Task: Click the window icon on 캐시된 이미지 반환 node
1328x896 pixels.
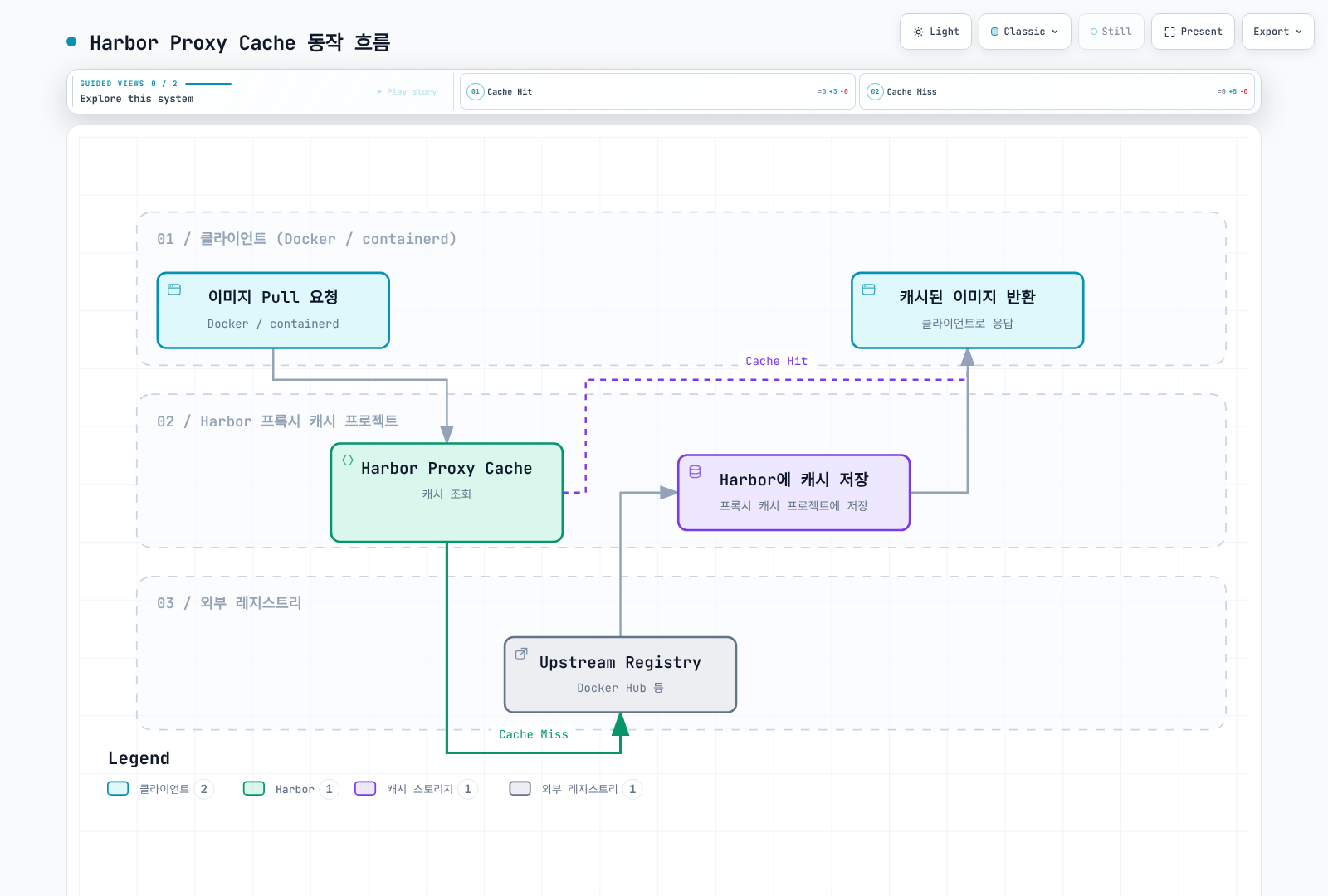Action: 869,290
